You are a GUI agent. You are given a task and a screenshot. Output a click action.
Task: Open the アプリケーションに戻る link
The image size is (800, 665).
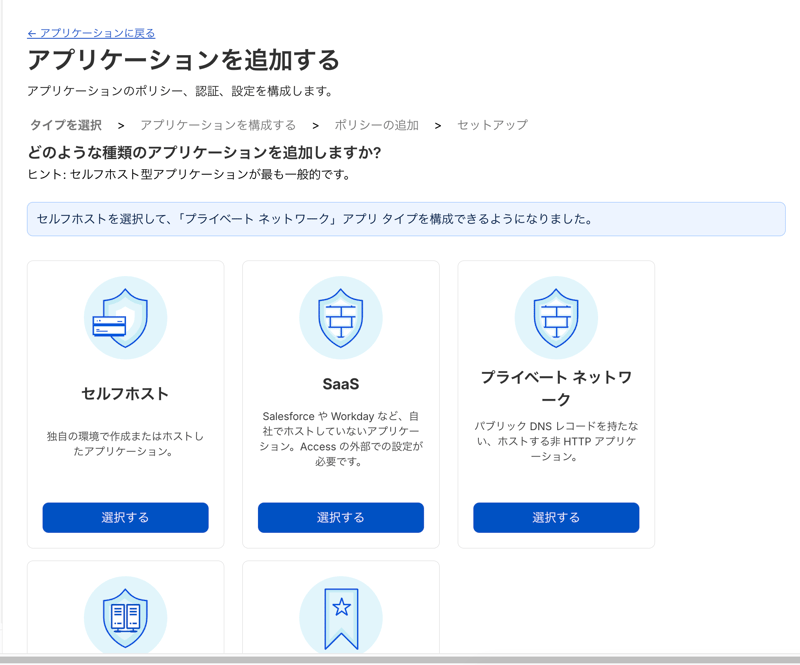point(90,33)
